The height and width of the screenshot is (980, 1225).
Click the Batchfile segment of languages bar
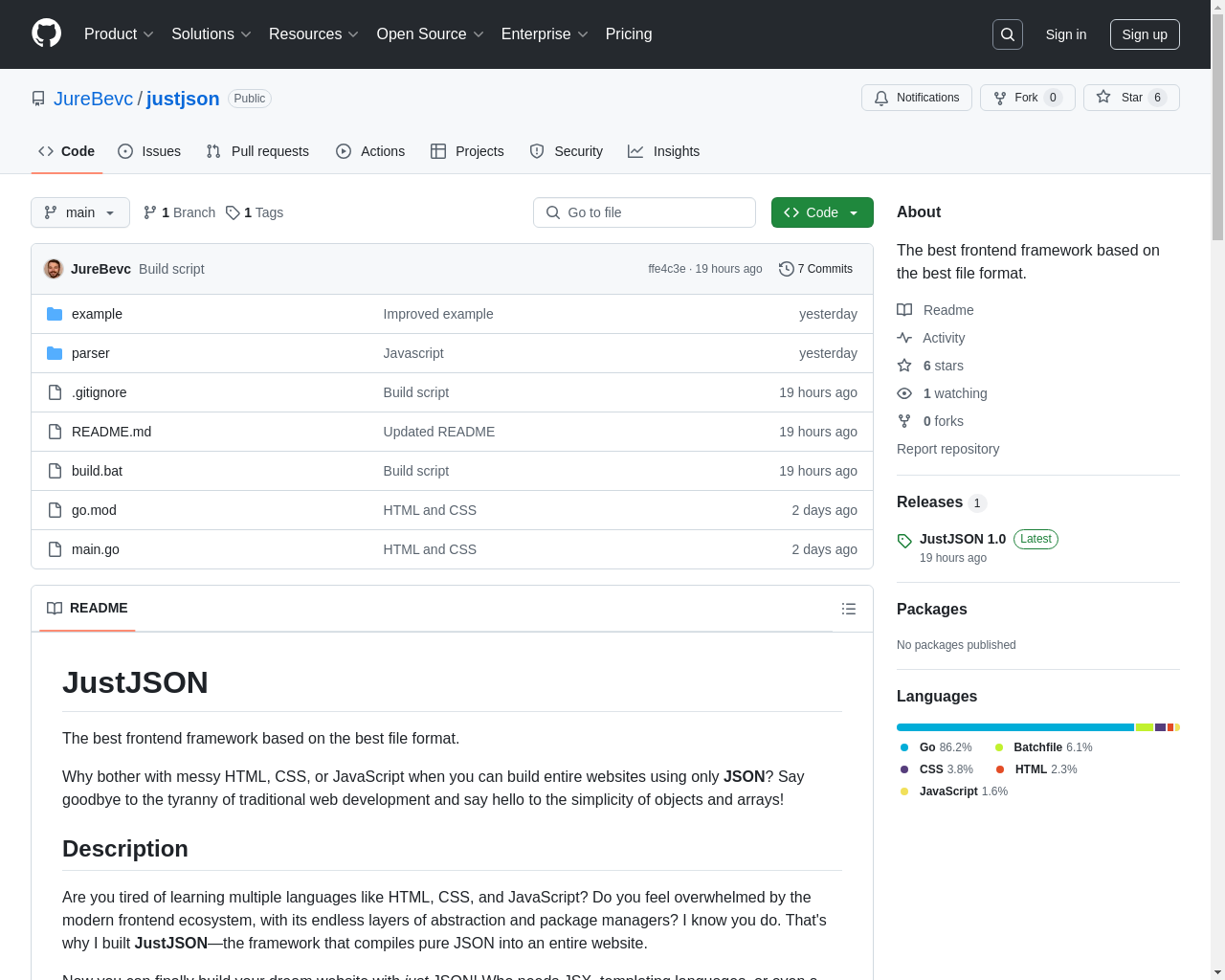1145,727
